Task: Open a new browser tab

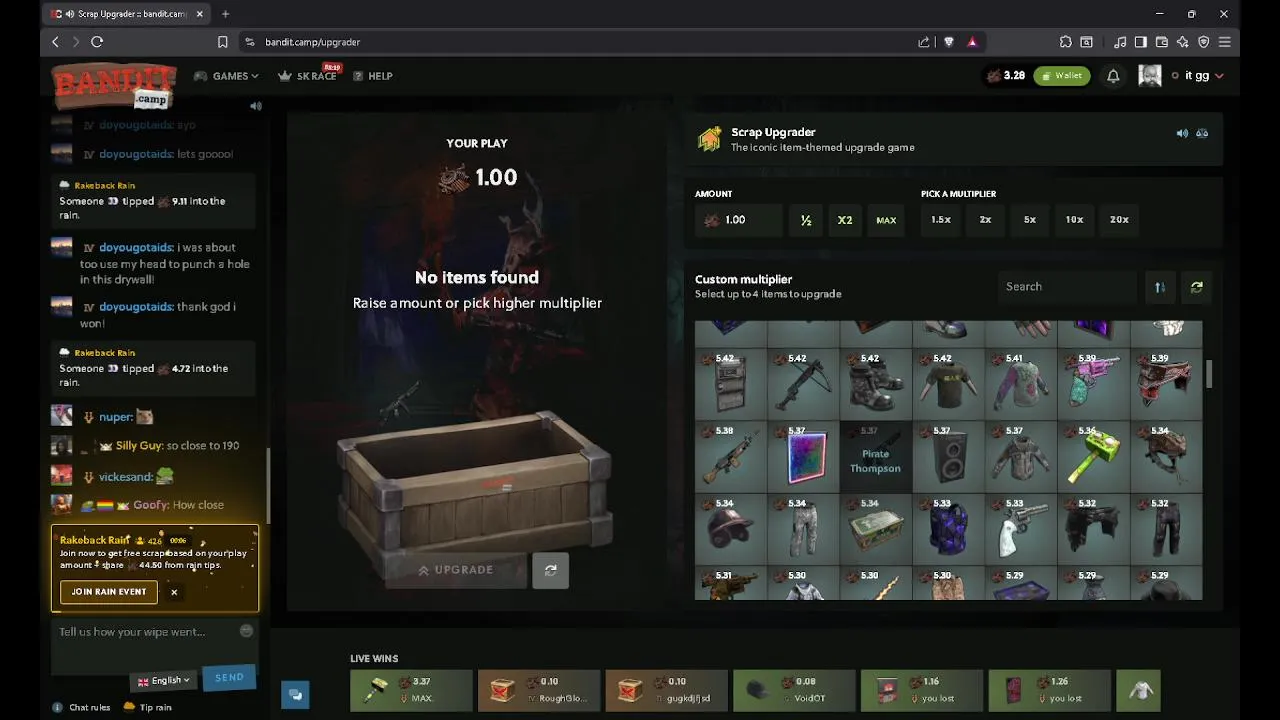Action: pyautogui.click(x=225, y=14)
